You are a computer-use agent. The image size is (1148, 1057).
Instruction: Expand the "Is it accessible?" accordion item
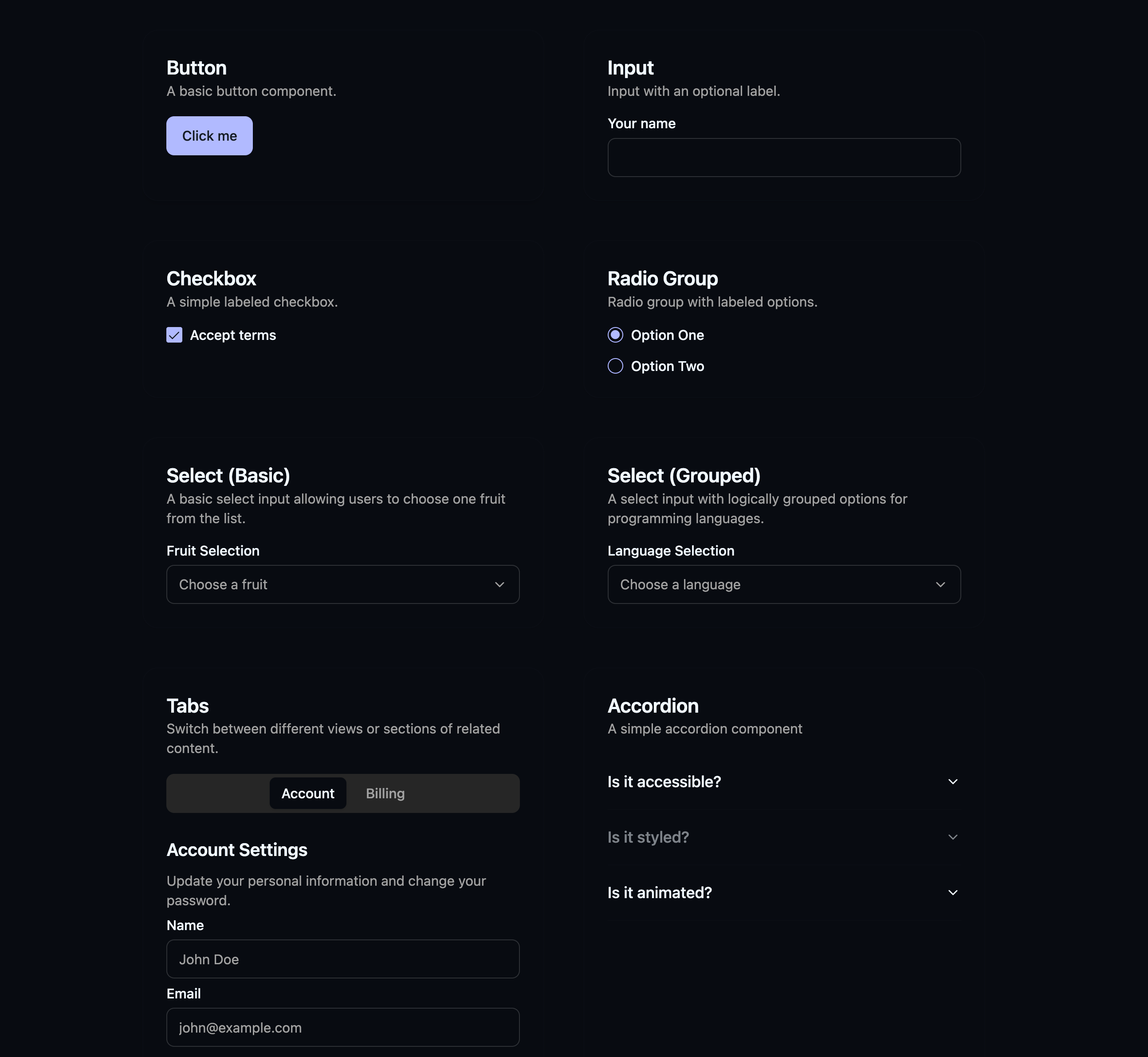[664, 782]
